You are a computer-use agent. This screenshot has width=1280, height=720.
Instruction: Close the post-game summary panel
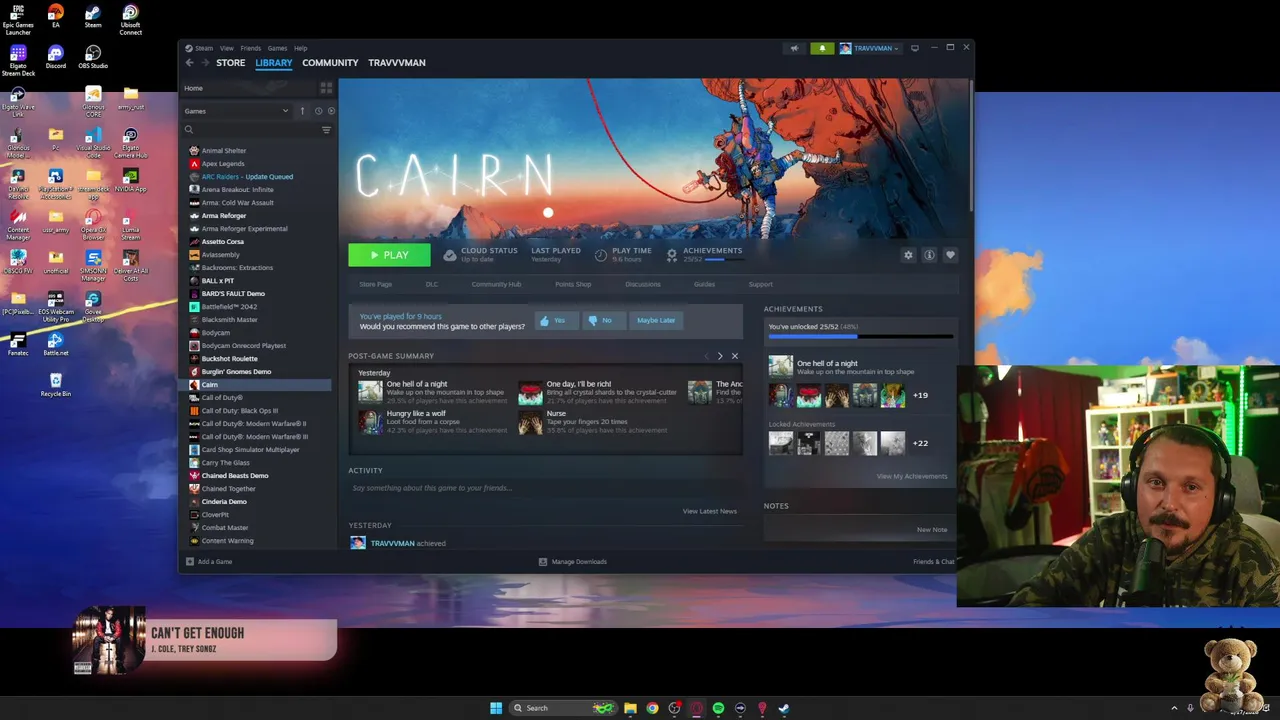coord(734,356)
